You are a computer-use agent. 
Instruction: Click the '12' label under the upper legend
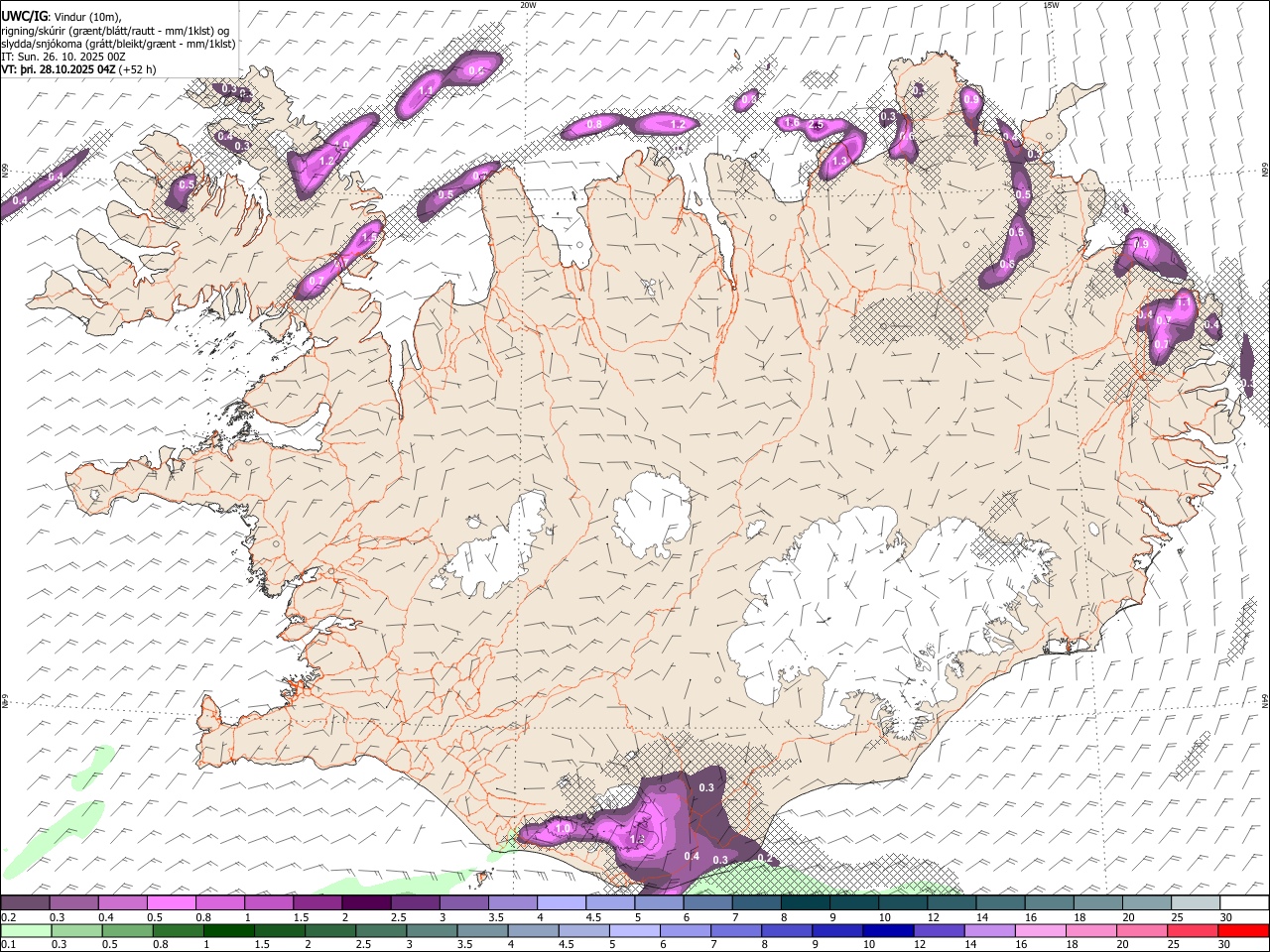pos(932,917)
